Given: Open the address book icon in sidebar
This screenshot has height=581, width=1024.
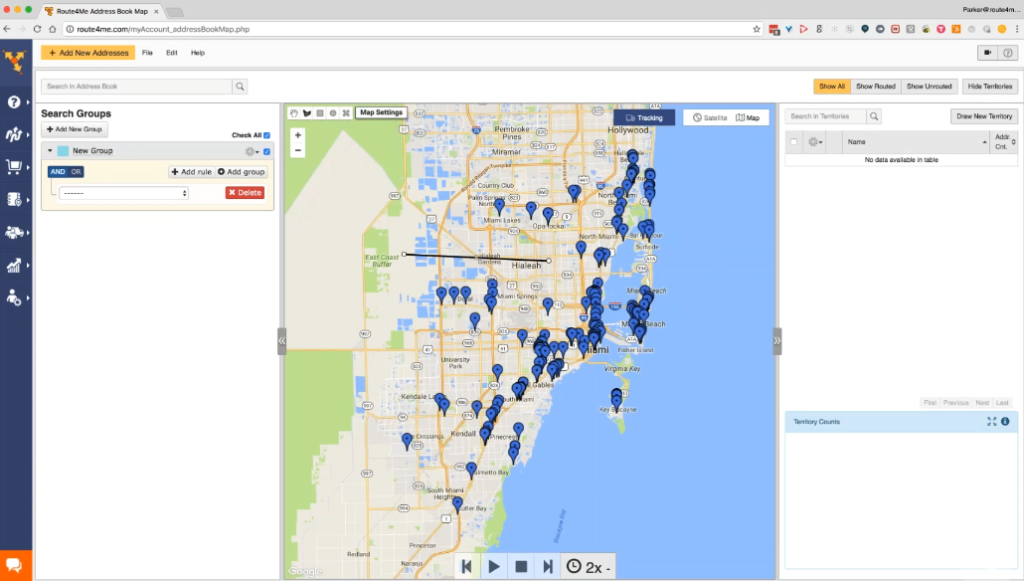Looking at the screenshot, I should 14,199.
